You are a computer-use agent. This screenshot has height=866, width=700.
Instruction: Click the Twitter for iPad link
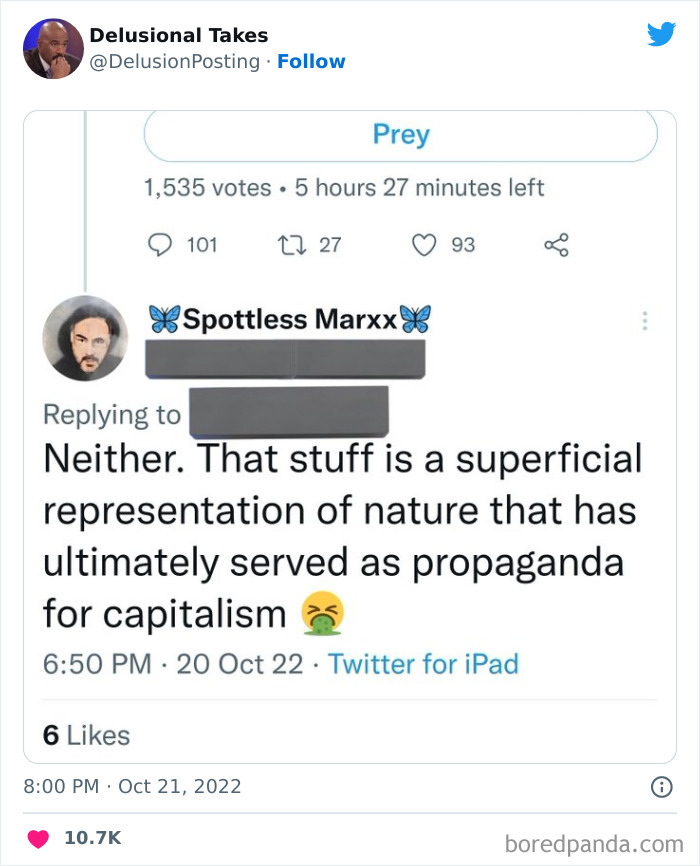(423, 663)
